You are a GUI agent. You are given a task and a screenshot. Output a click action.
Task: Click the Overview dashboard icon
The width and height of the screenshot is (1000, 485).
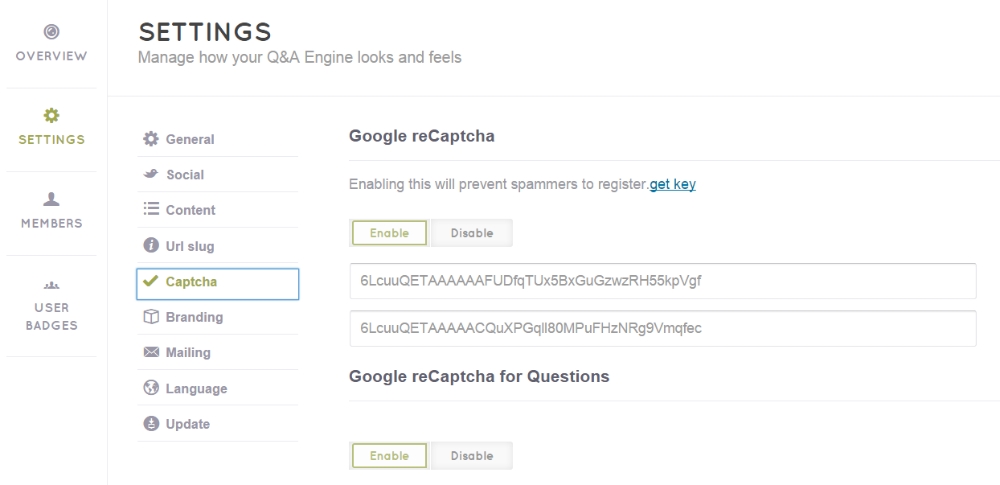pyautogui.click(x=53, y=34)
